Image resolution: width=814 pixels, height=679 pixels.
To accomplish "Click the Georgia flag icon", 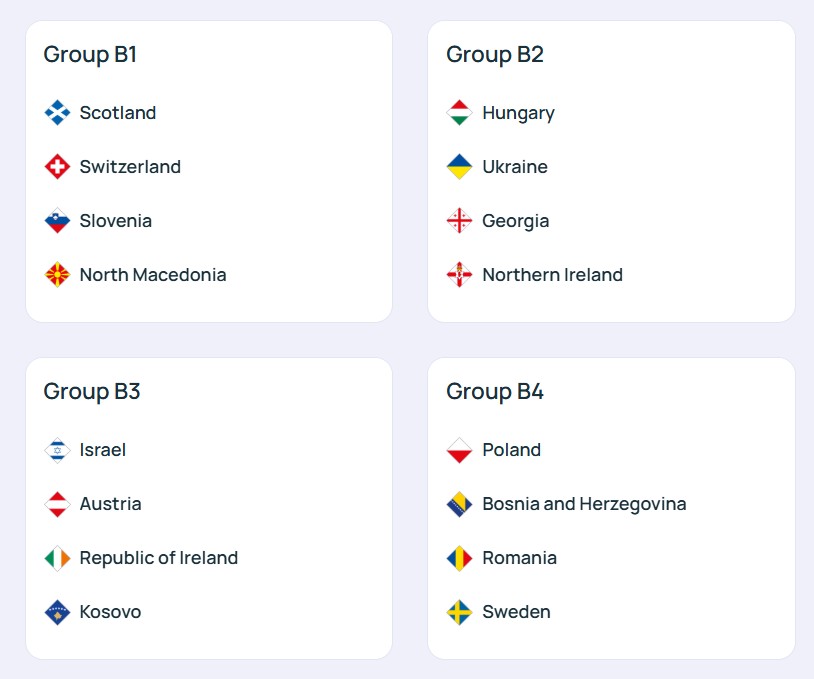I will click(459, 221).
